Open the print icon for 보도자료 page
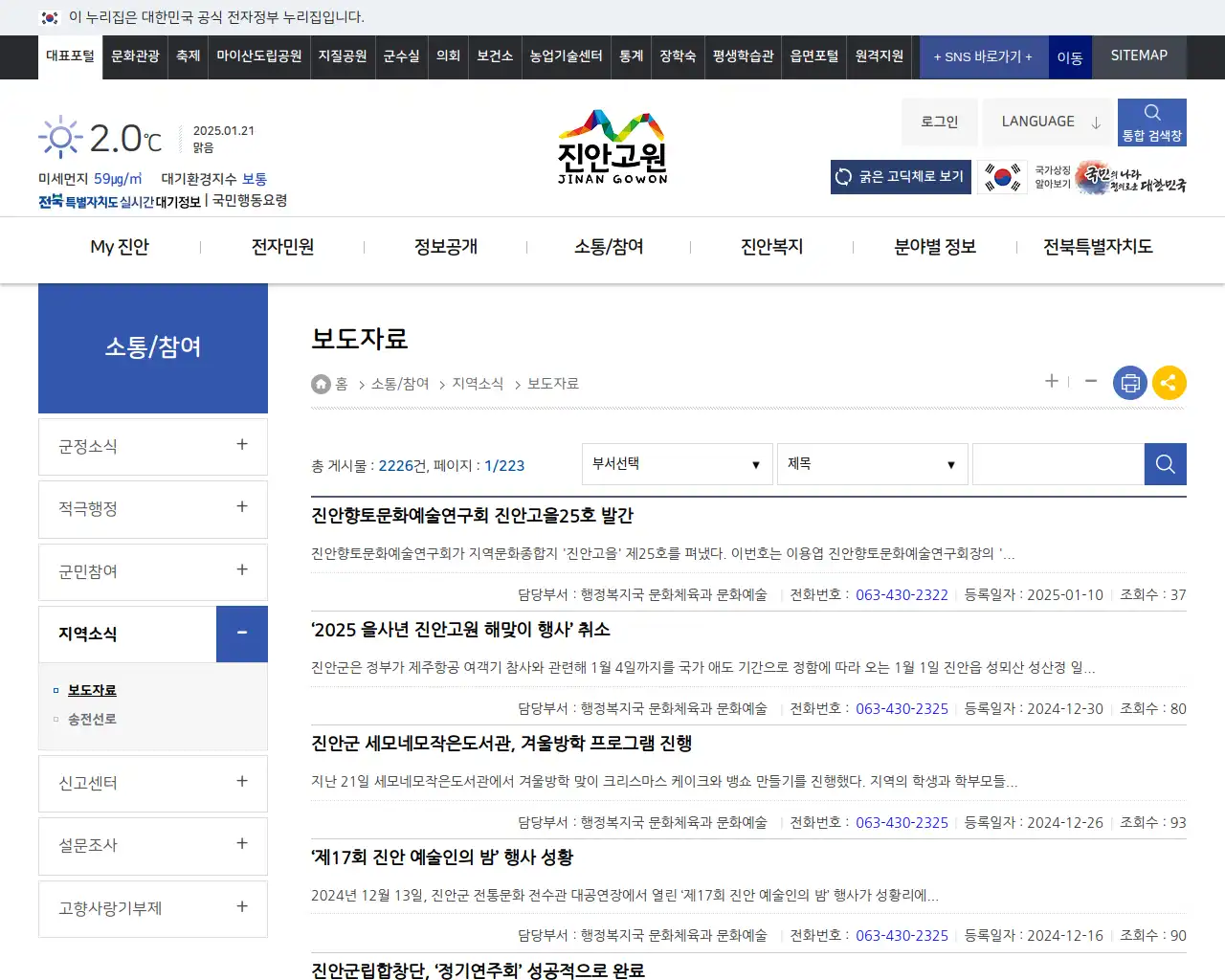This screenshot has height=980, width=1225. click(x=1129, y=382)
